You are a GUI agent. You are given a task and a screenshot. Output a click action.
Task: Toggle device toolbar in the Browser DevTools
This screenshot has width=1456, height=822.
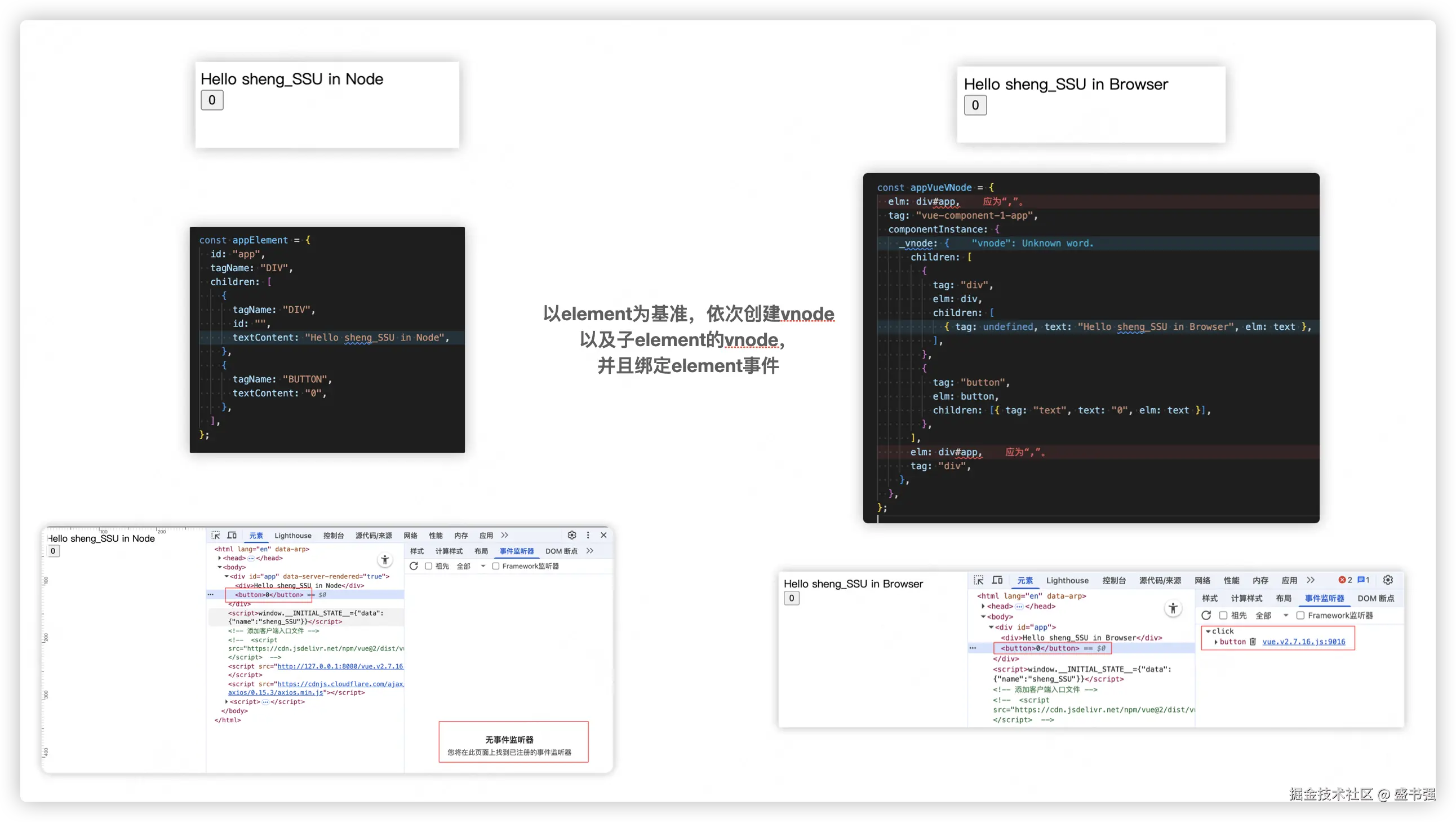pyautogui.click(x=997, y=580)
